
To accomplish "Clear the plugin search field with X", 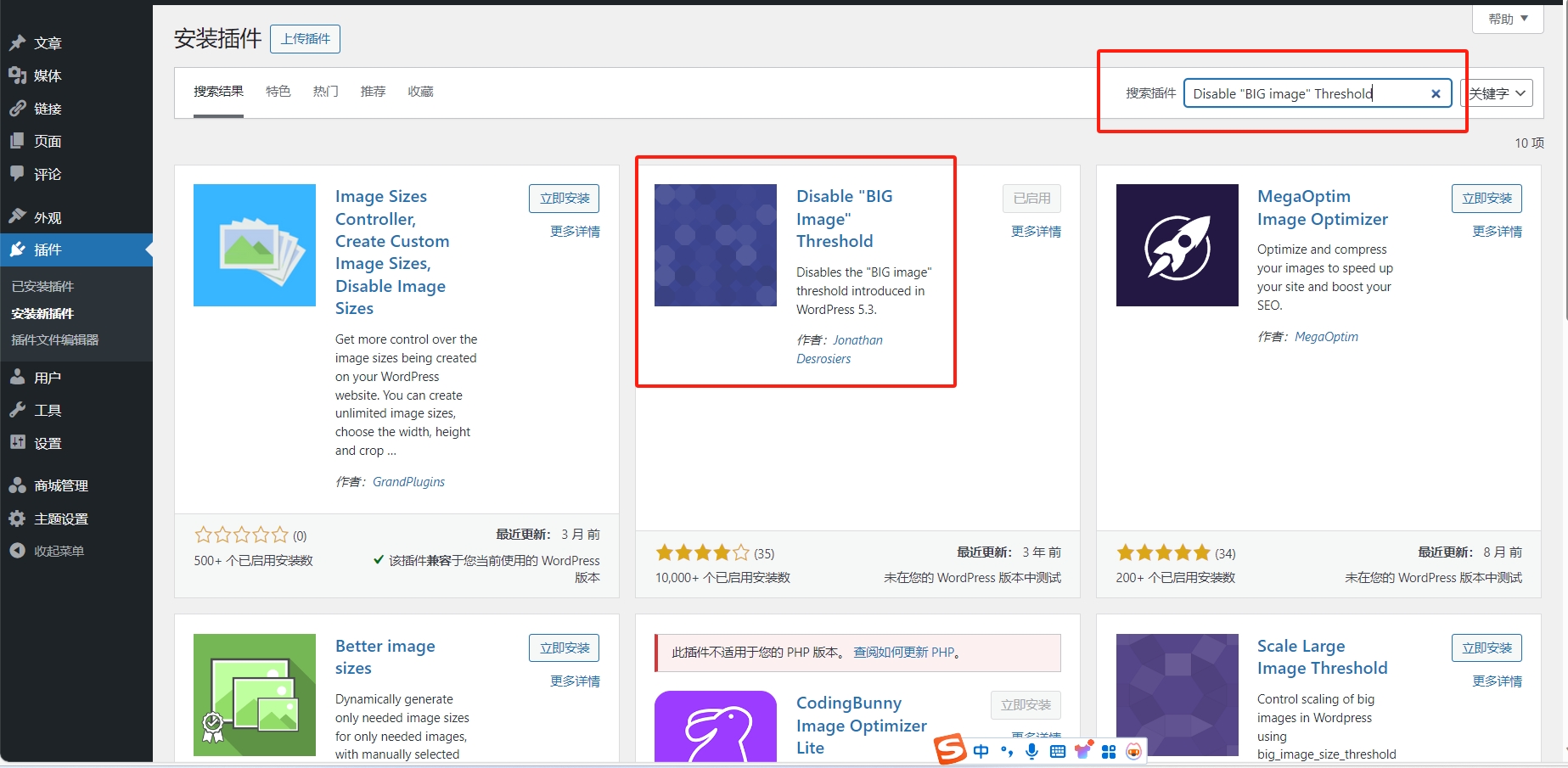I will [1436, 93].
